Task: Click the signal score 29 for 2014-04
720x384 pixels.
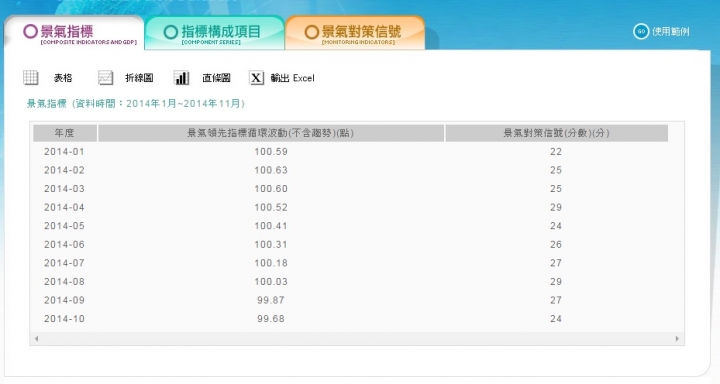Action: (x=556, y=208)
